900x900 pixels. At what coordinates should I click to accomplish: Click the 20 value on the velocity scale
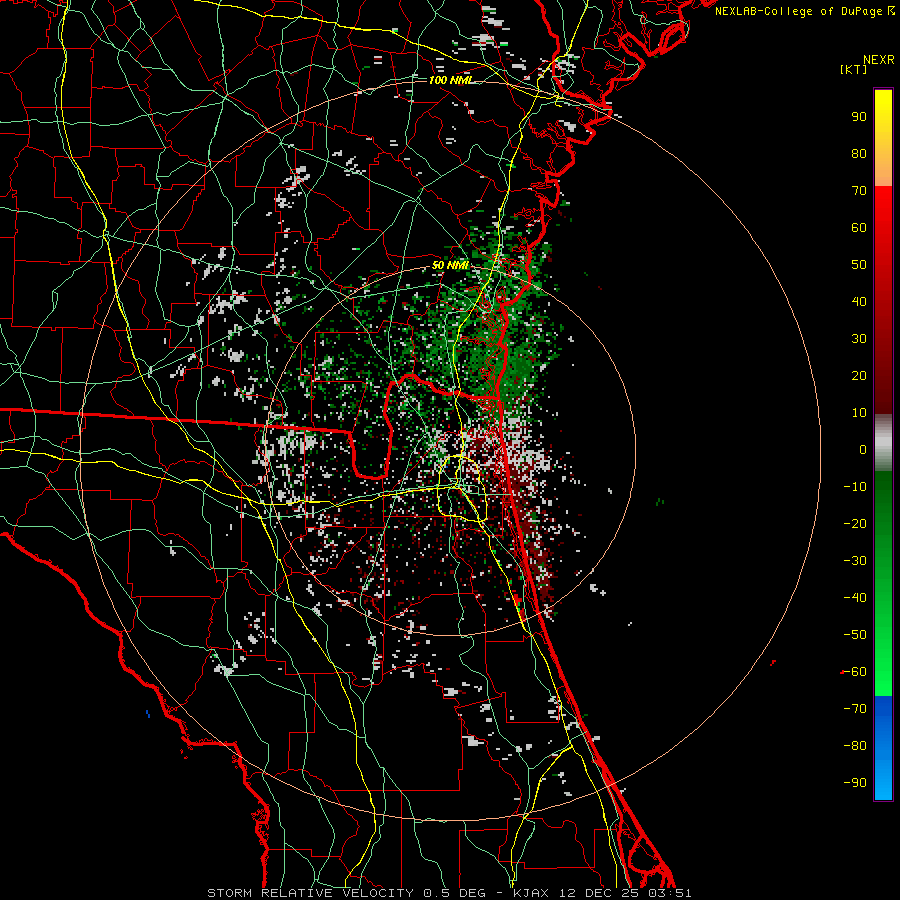click(x=859, y=376)
